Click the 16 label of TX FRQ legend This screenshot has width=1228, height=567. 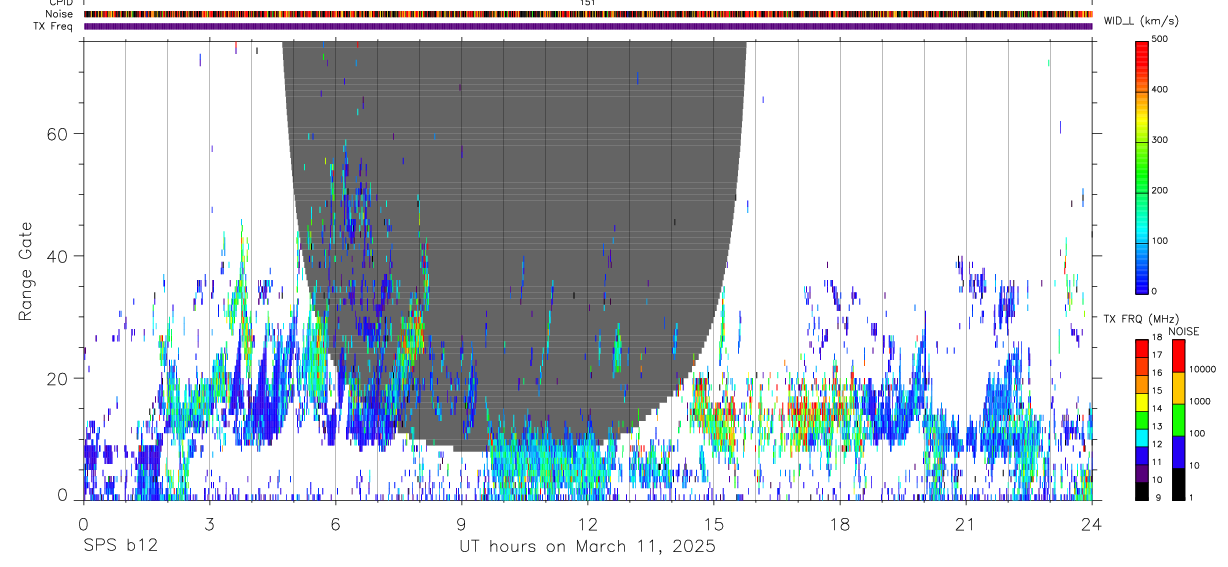click(x=1156, y=373)
